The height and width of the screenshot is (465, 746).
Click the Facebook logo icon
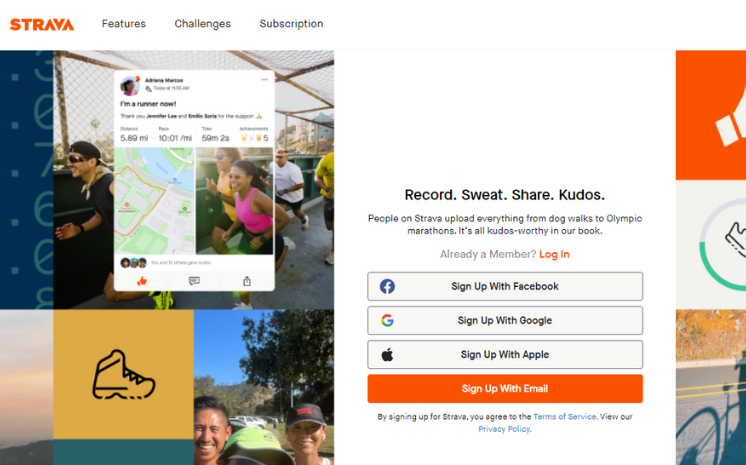tap(387, 287)
